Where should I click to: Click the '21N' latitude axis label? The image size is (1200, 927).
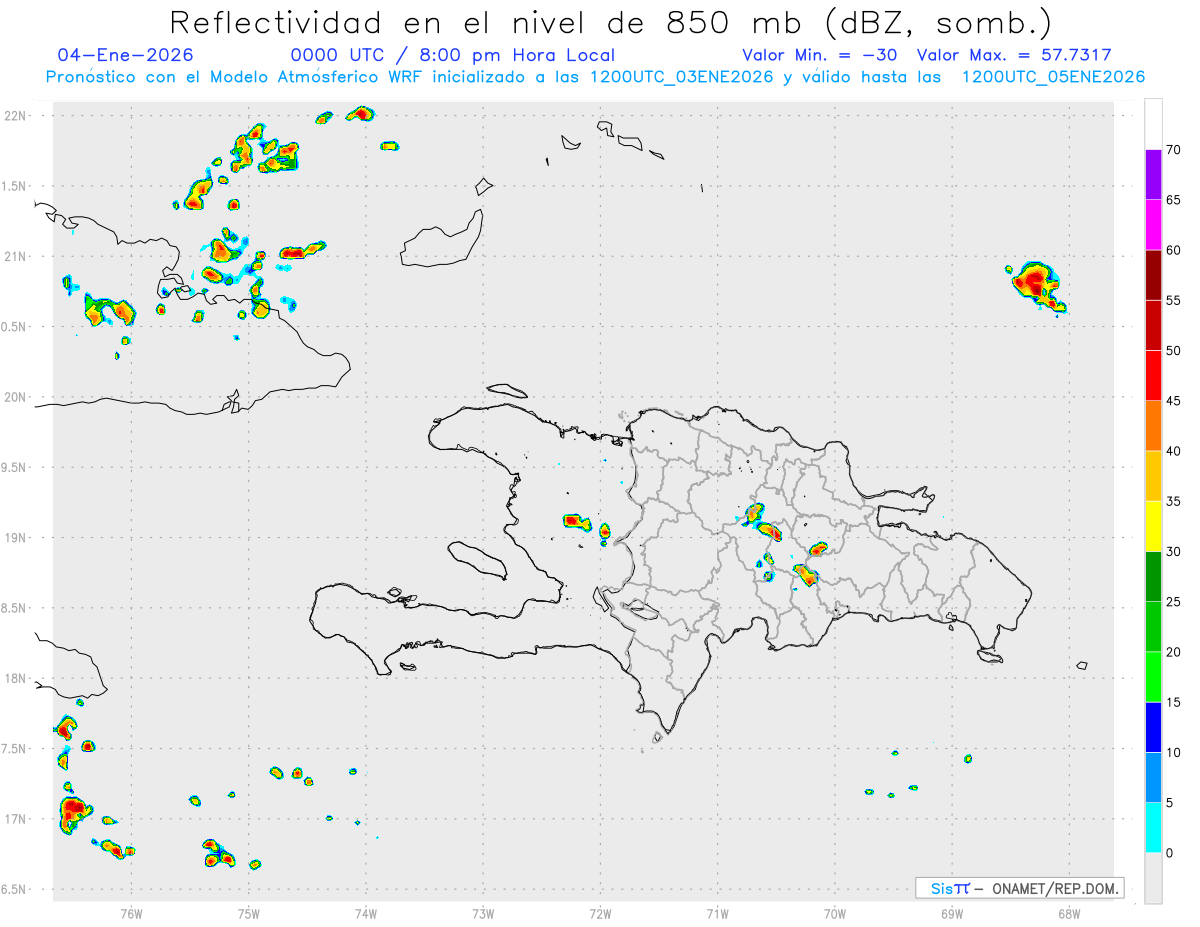point(16,256)
